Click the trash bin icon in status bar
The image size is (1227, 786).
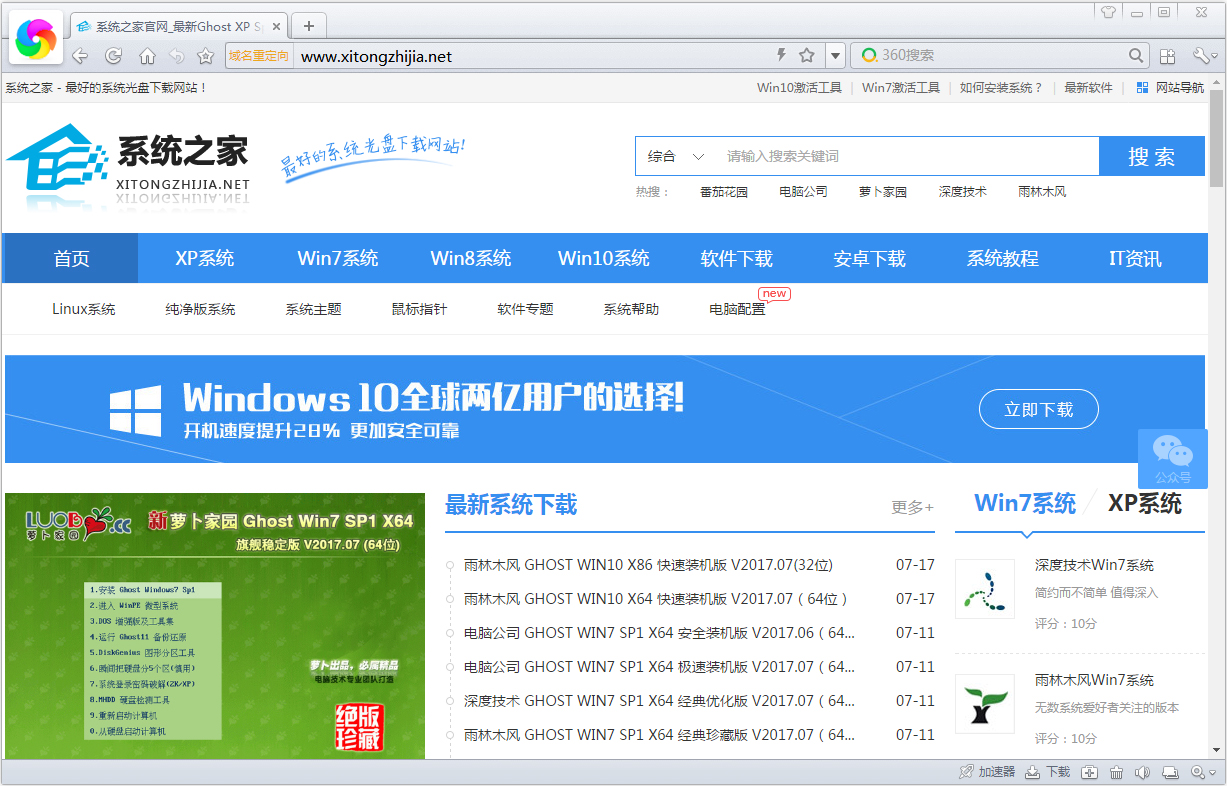point(1116,772)
